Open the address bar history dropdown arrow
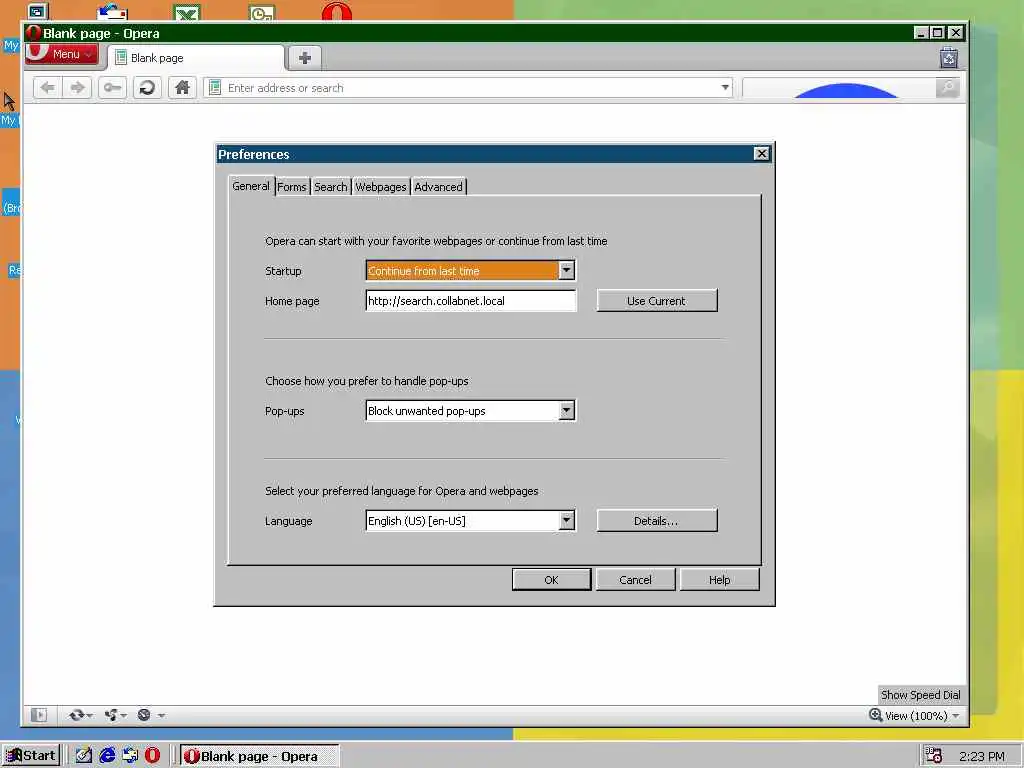 pyautogui.click(x=724, y=88)
